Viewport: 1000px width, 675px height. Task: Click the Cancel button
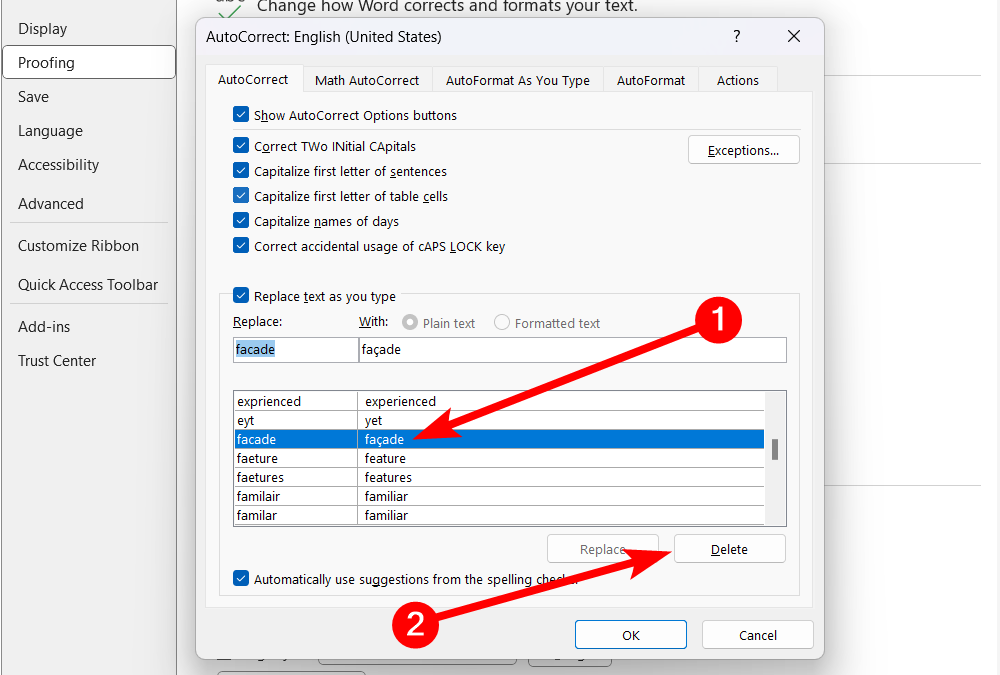[758, 635]
